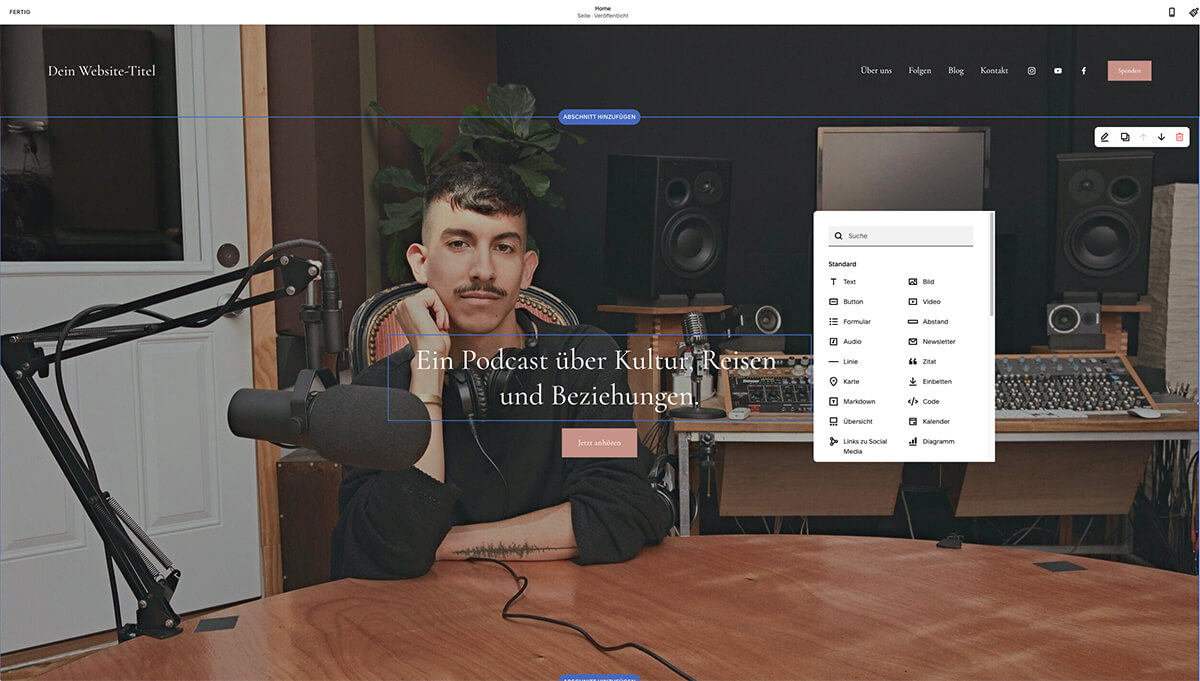Open the Blog navigation link

pyautogui.click(x=956, y=71)
